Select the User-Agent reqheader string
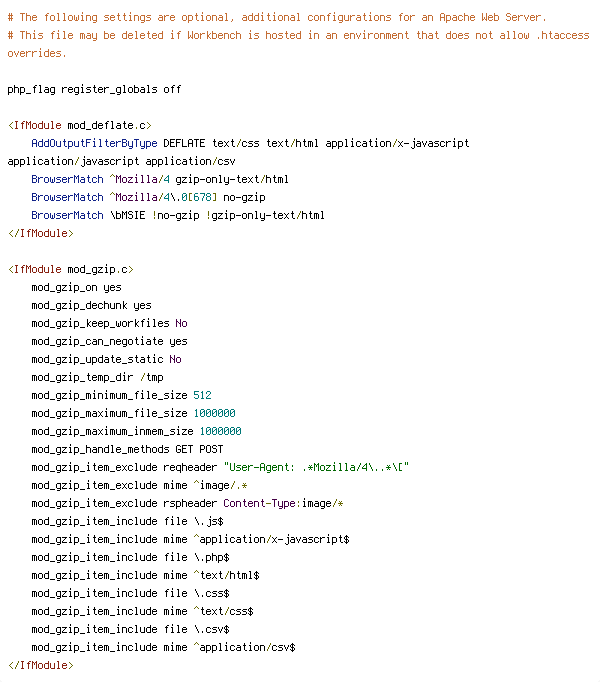 316,467
